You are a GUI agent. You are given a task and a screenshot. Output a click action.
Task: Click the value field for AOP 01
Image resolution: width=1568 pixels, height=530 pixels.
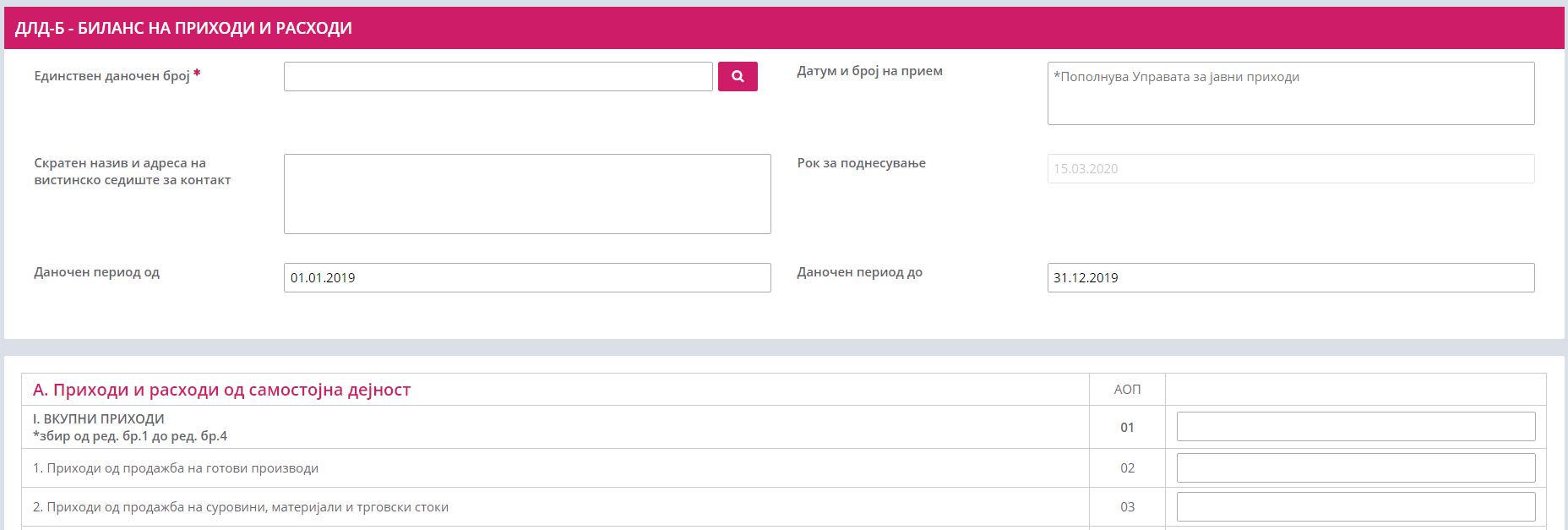[x=1355, y=427]
